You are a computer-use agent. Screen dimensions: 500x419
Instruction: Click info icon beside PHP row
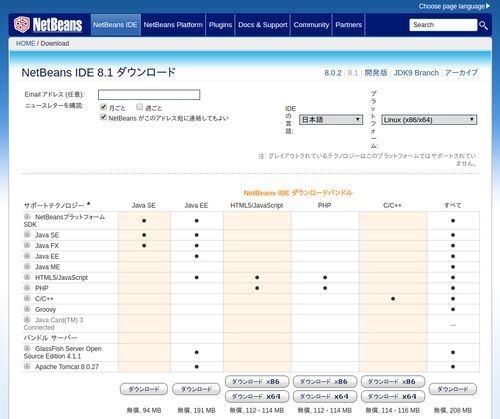click(x=27, y=287)
